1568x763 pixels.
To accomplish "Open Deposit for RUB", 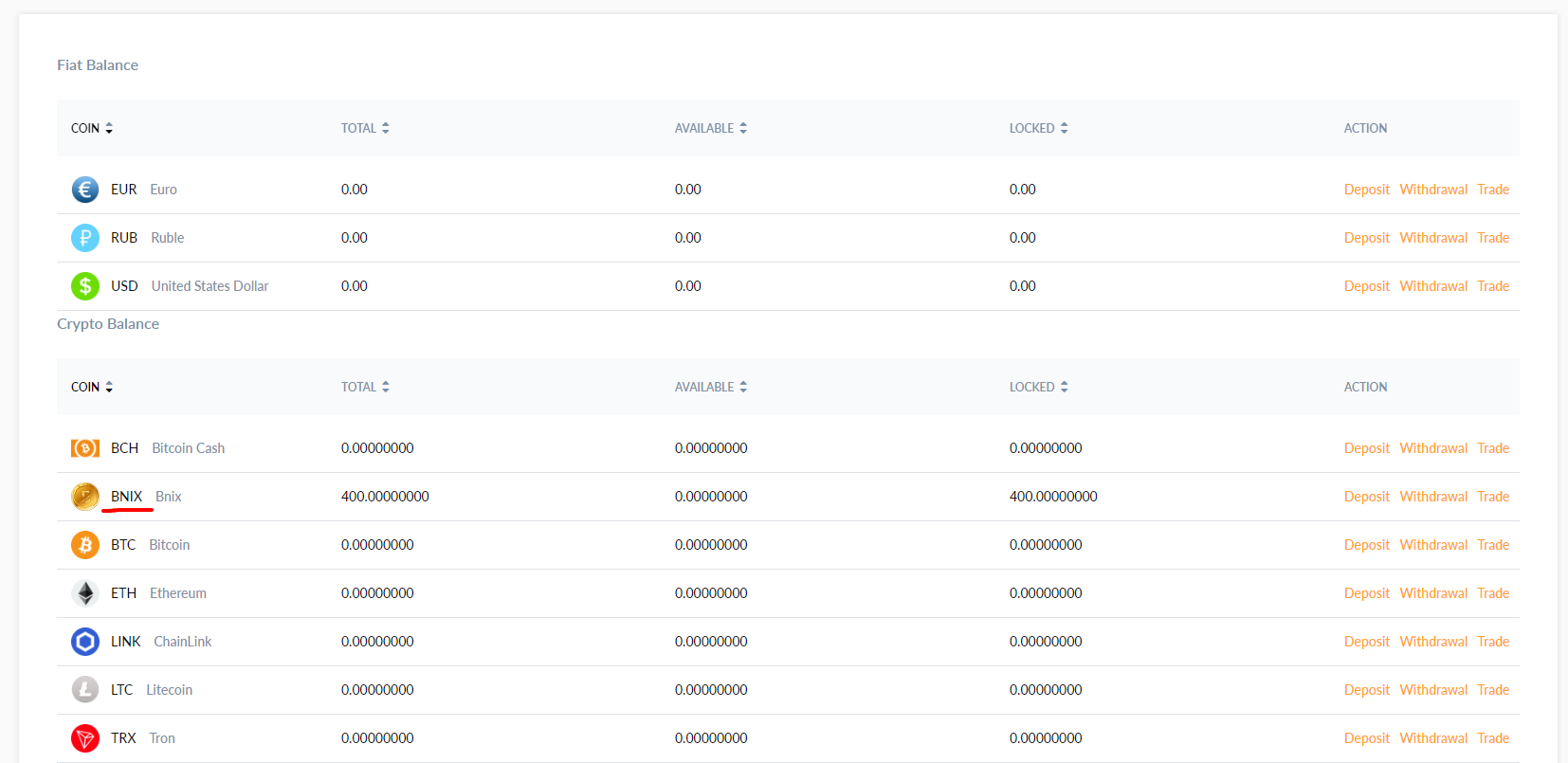I will (1367, 238).
